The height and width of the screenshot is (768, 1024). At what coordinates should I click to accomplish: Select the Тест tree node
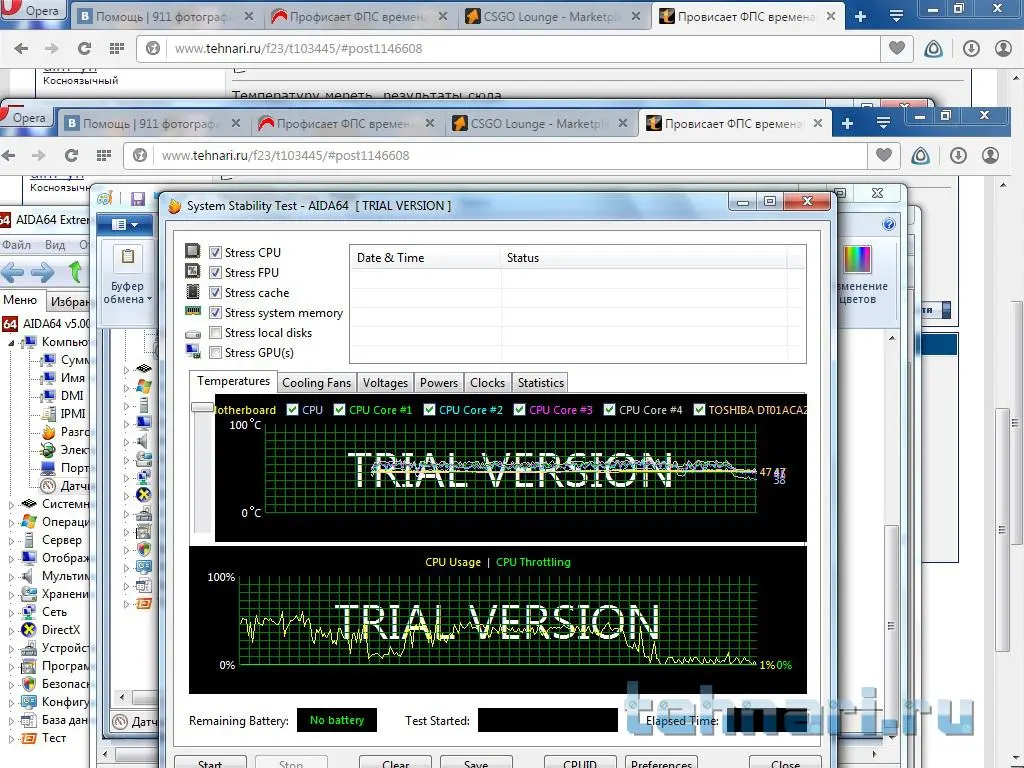click(44, 738)
